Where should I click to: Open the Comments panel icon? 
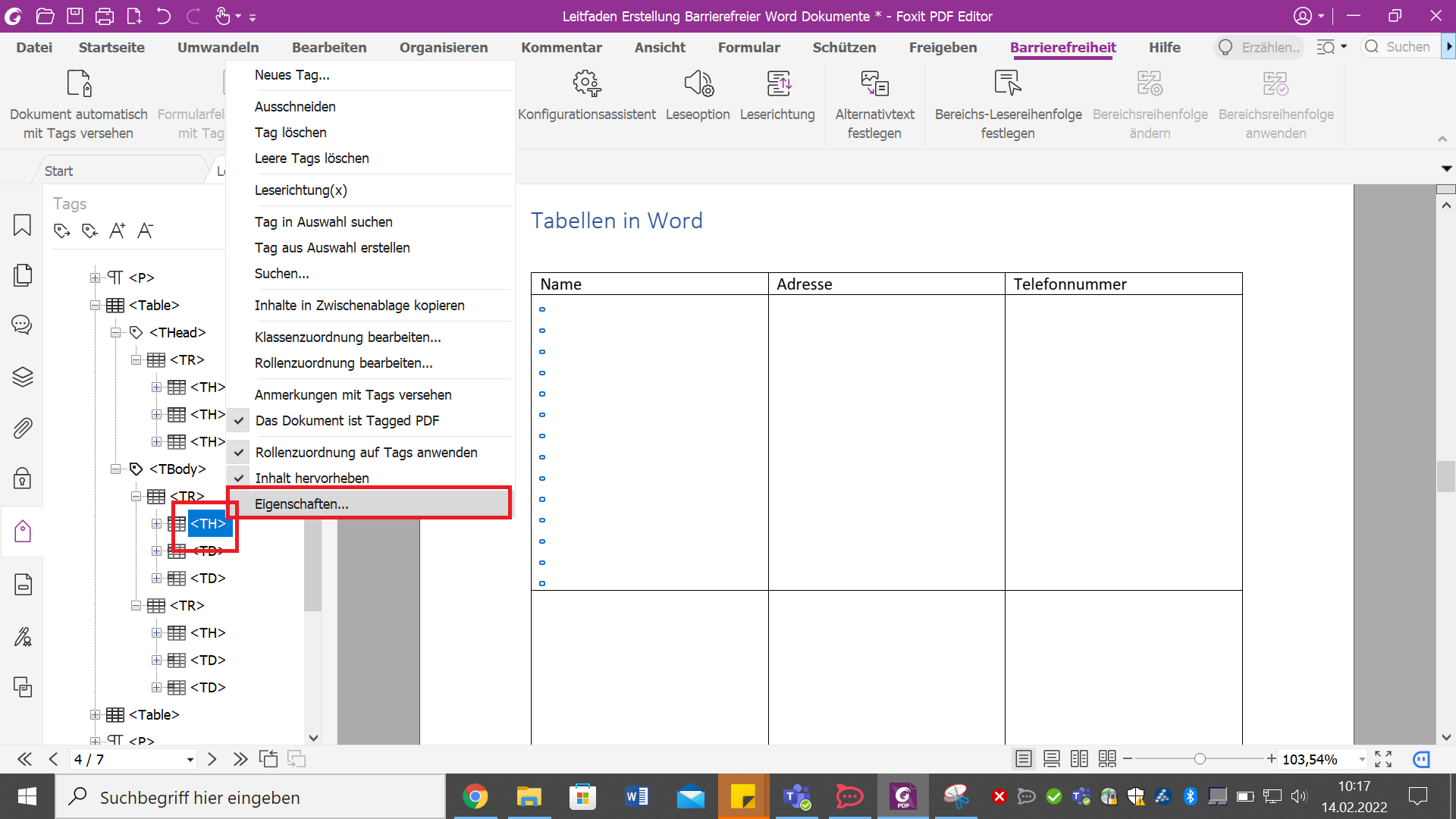pos(22,325)
